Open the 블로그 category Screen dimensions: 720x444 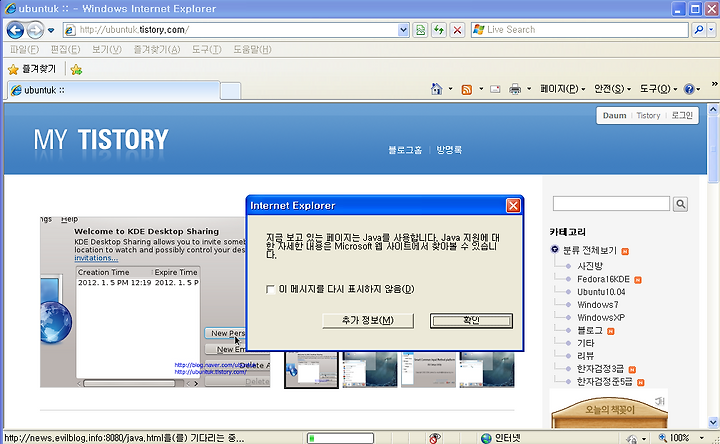(590, 330)
